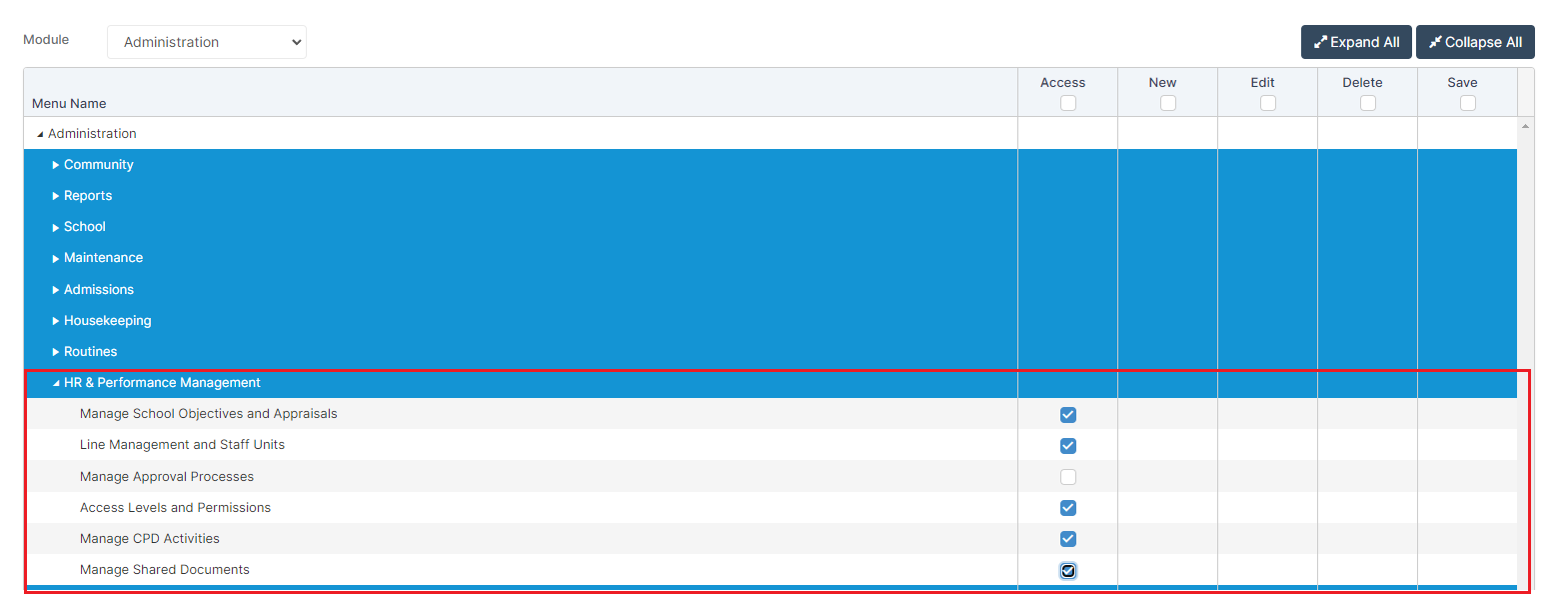Open the Module dropdown

pyautogui.click(x=206, y=42)
